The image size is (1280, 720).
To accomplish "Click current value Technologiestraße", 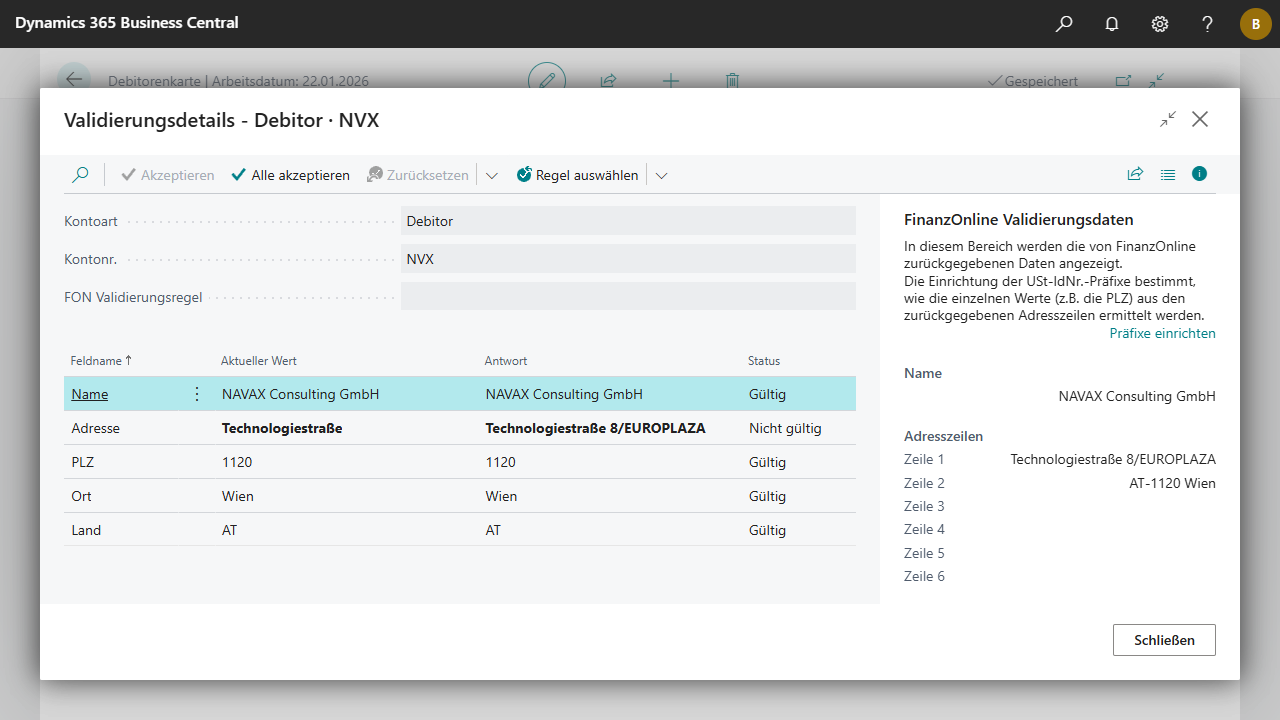I will 282,428.
